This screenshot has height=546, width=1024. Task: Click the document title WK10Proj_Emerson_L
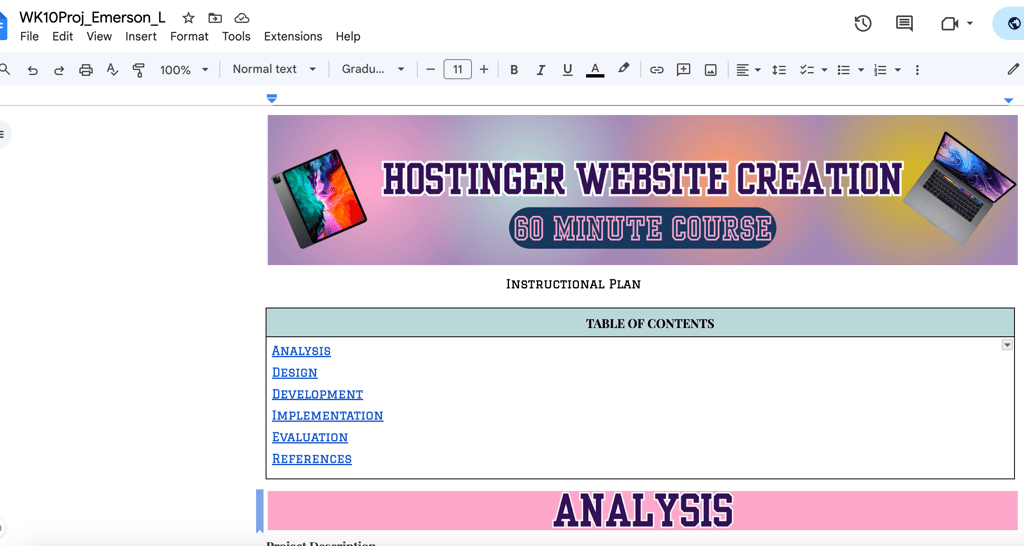(92, 18)
